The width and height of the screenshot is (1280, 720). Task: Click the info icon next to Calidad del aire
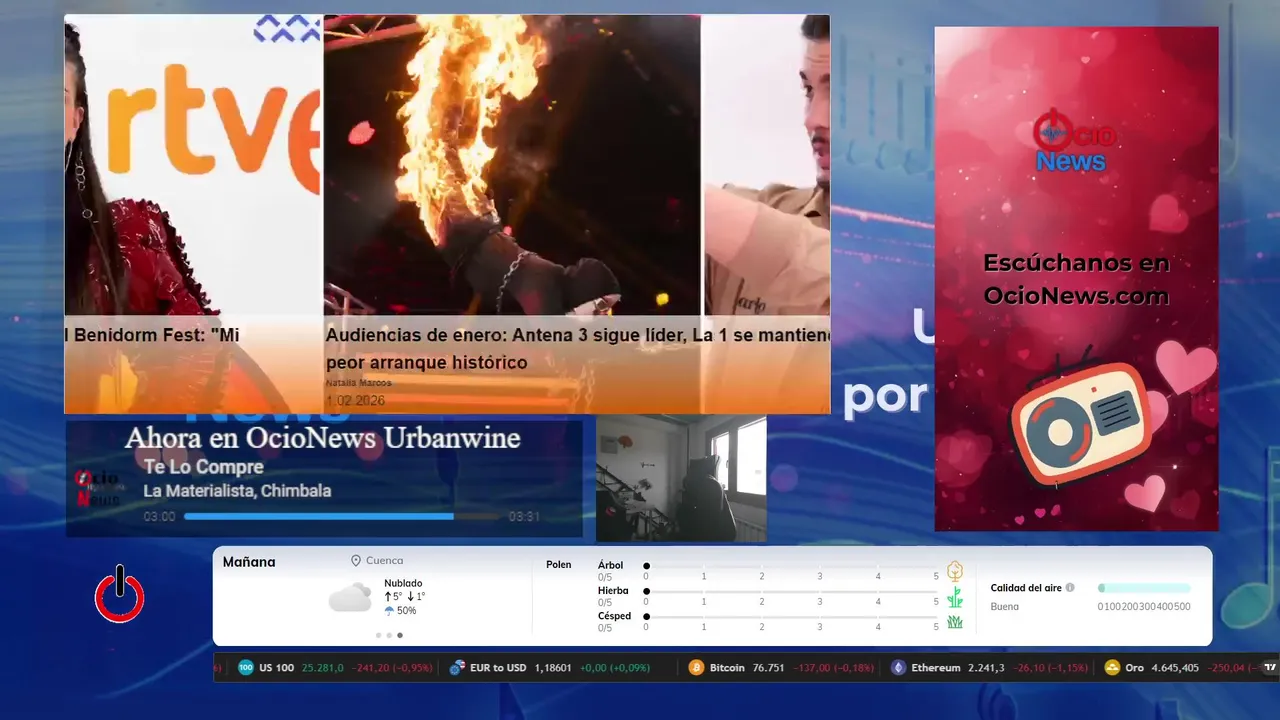click(x=1070, y=588)
